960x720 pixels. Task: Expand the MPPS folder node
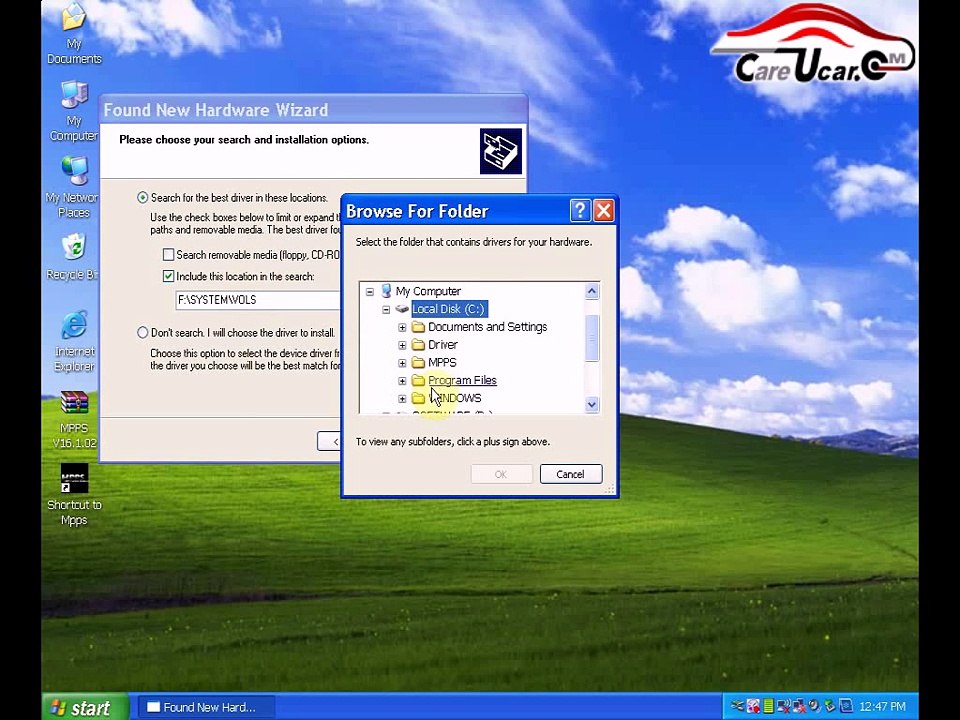(402, 363)
